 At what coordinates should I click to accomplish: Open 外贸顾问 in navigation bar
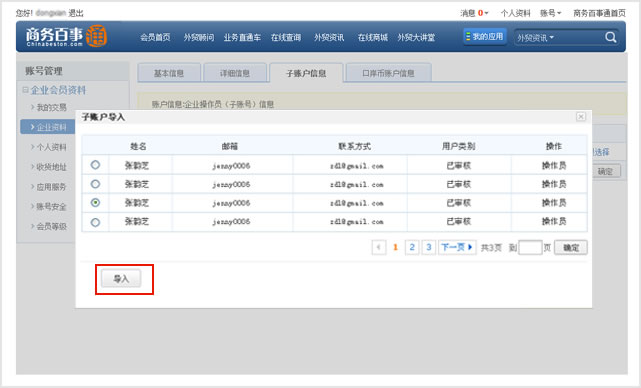199,37
